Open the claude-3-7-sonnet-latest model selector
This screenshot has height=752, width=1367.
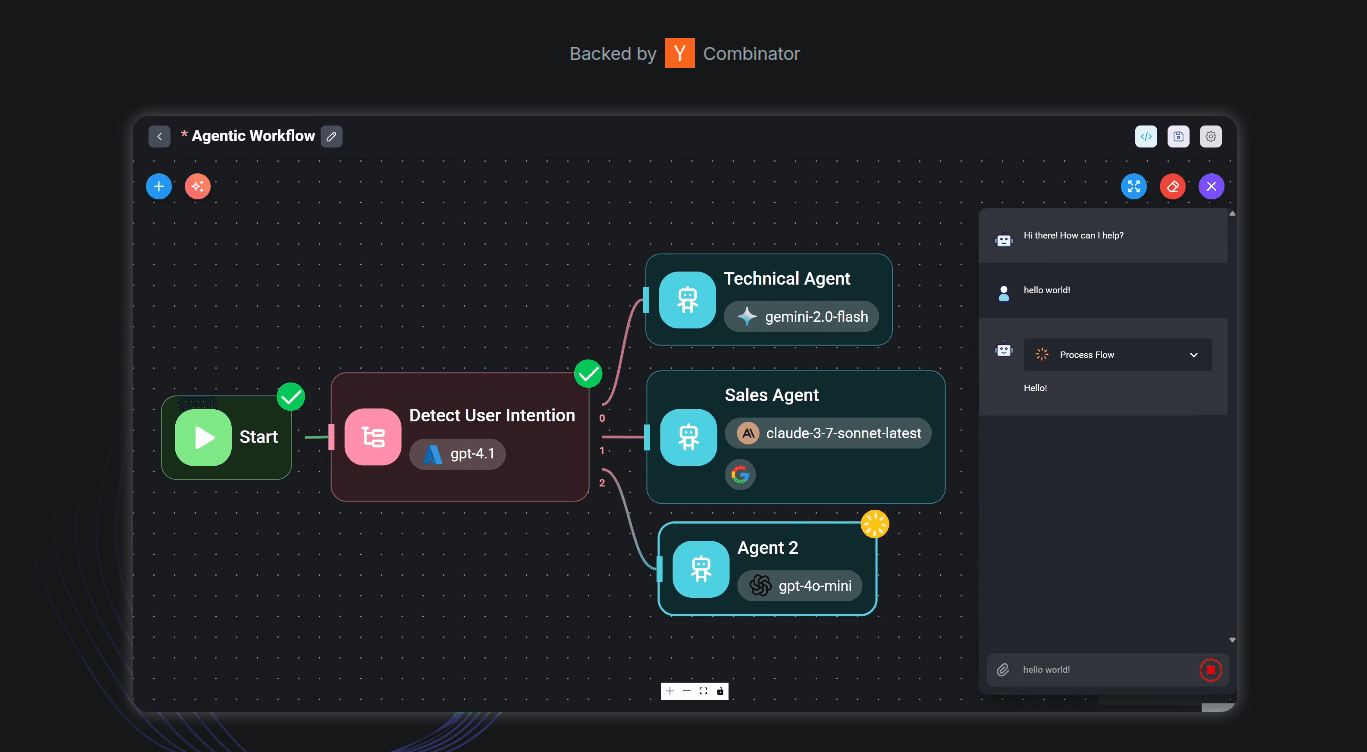[x=828, y=433]
